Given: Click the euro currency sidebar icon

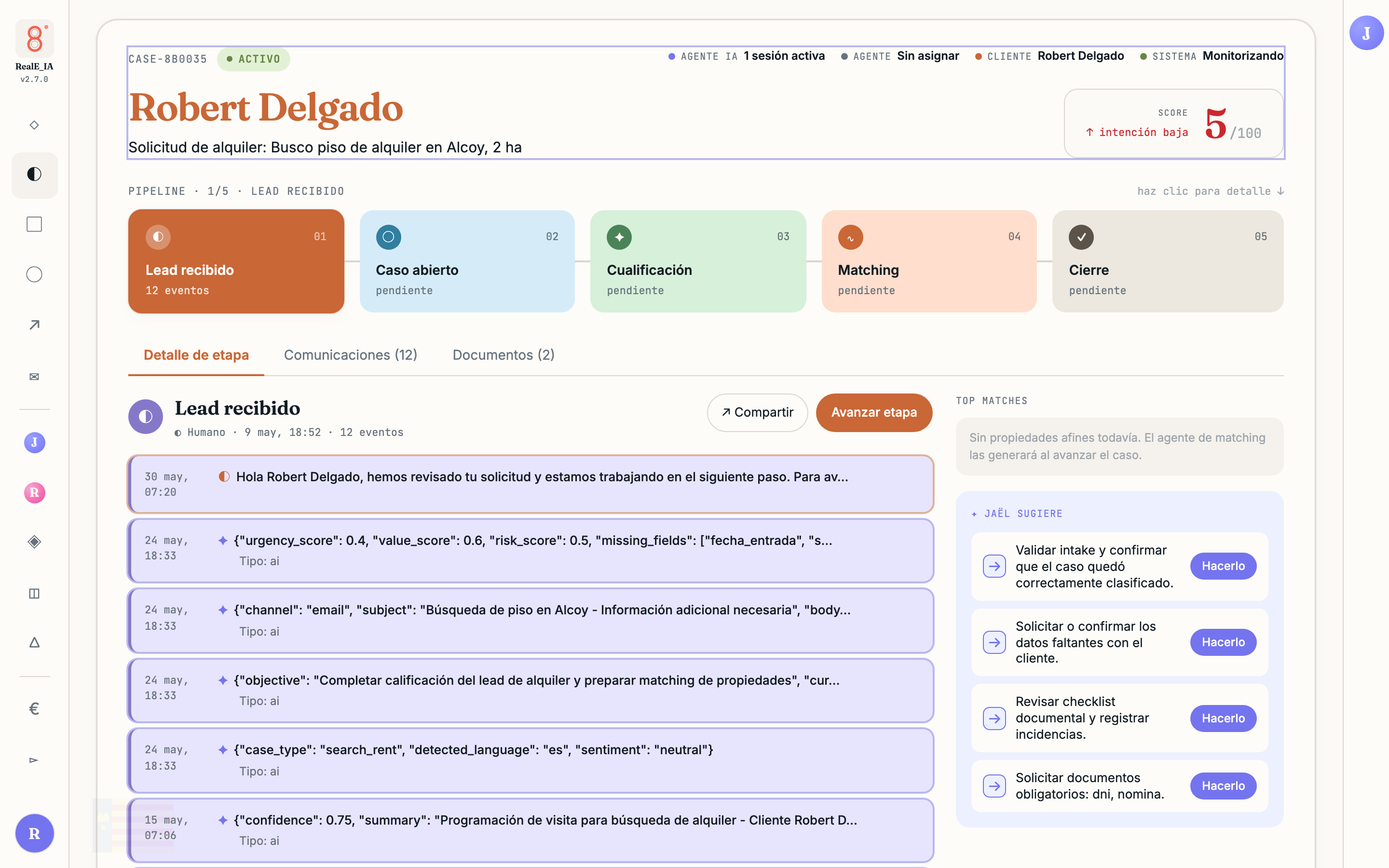Looking at the screenshot, I should pos(34,709).
